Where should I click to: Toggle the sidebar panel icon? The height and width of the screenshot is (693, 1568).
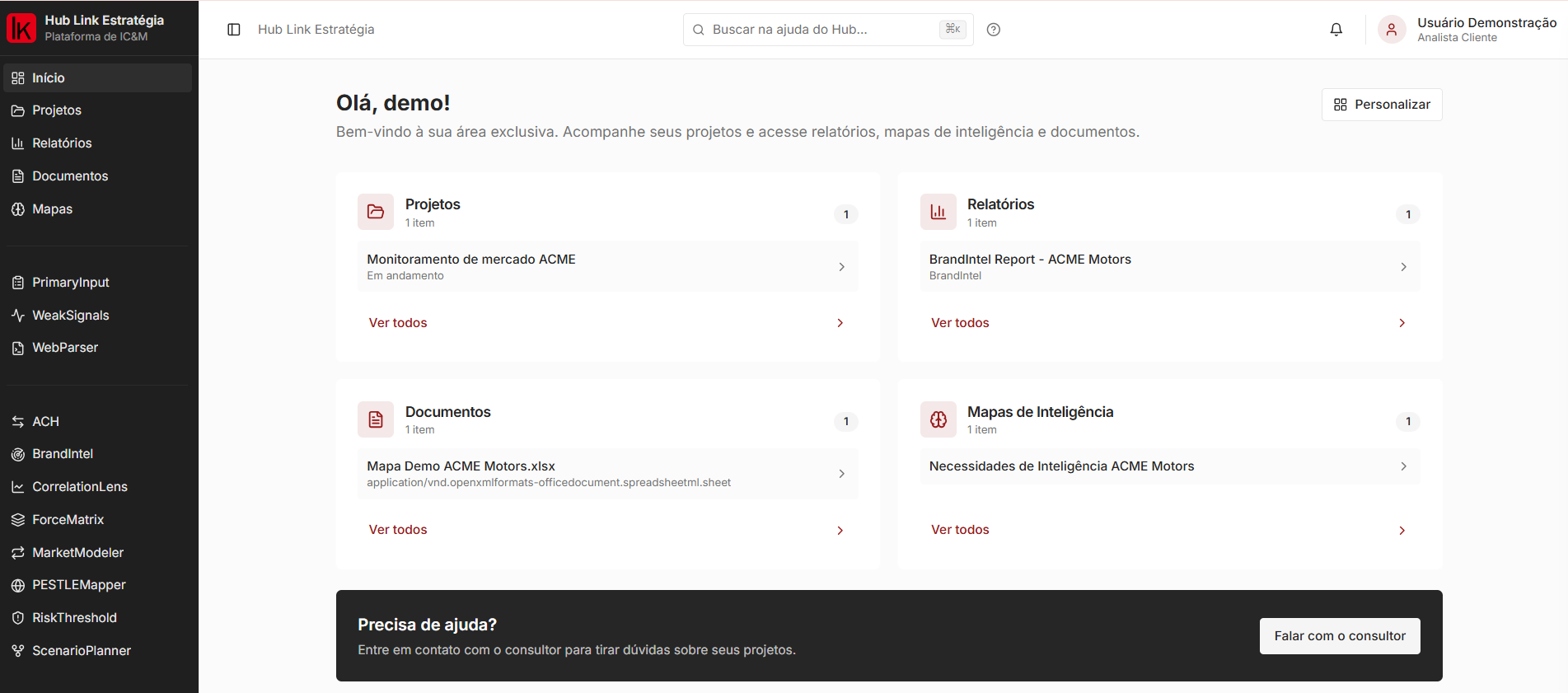tap(234, 30)
